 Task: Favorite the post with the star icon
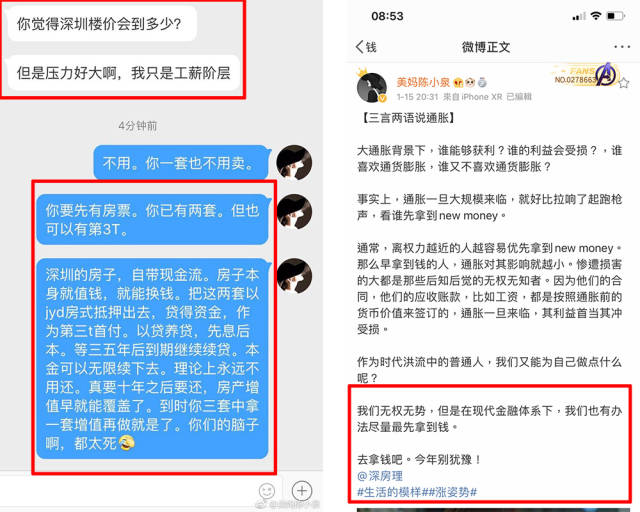tap(623, 84)
